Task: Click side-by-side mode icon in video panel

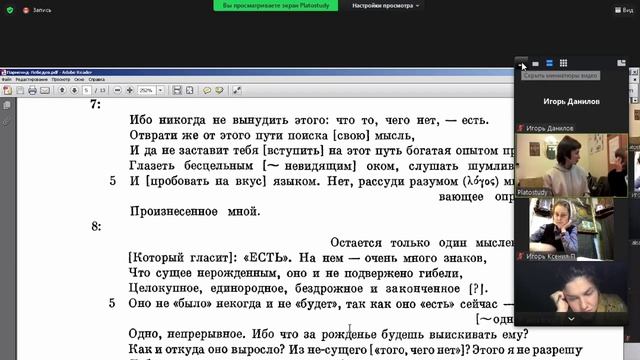Action: (621, 63)
